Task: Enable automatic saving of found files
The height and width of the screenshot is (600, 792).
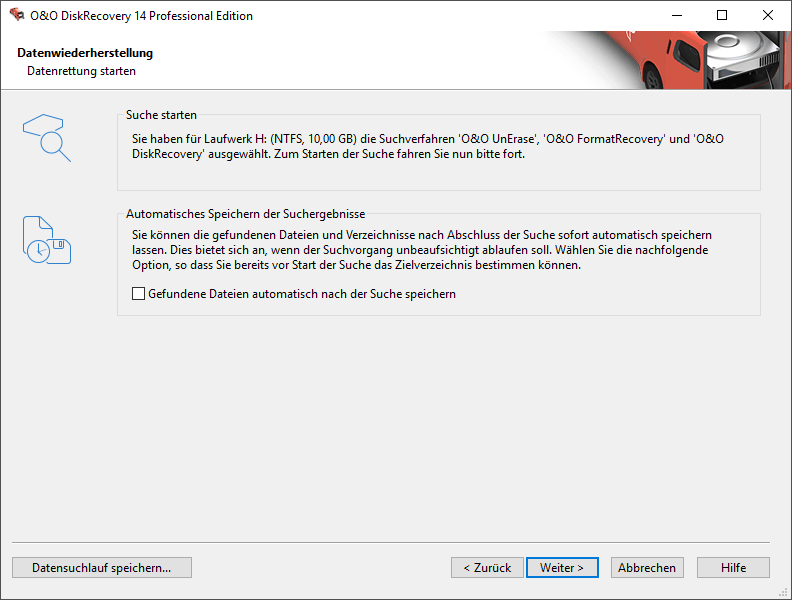Action: [x=138, y=293]
